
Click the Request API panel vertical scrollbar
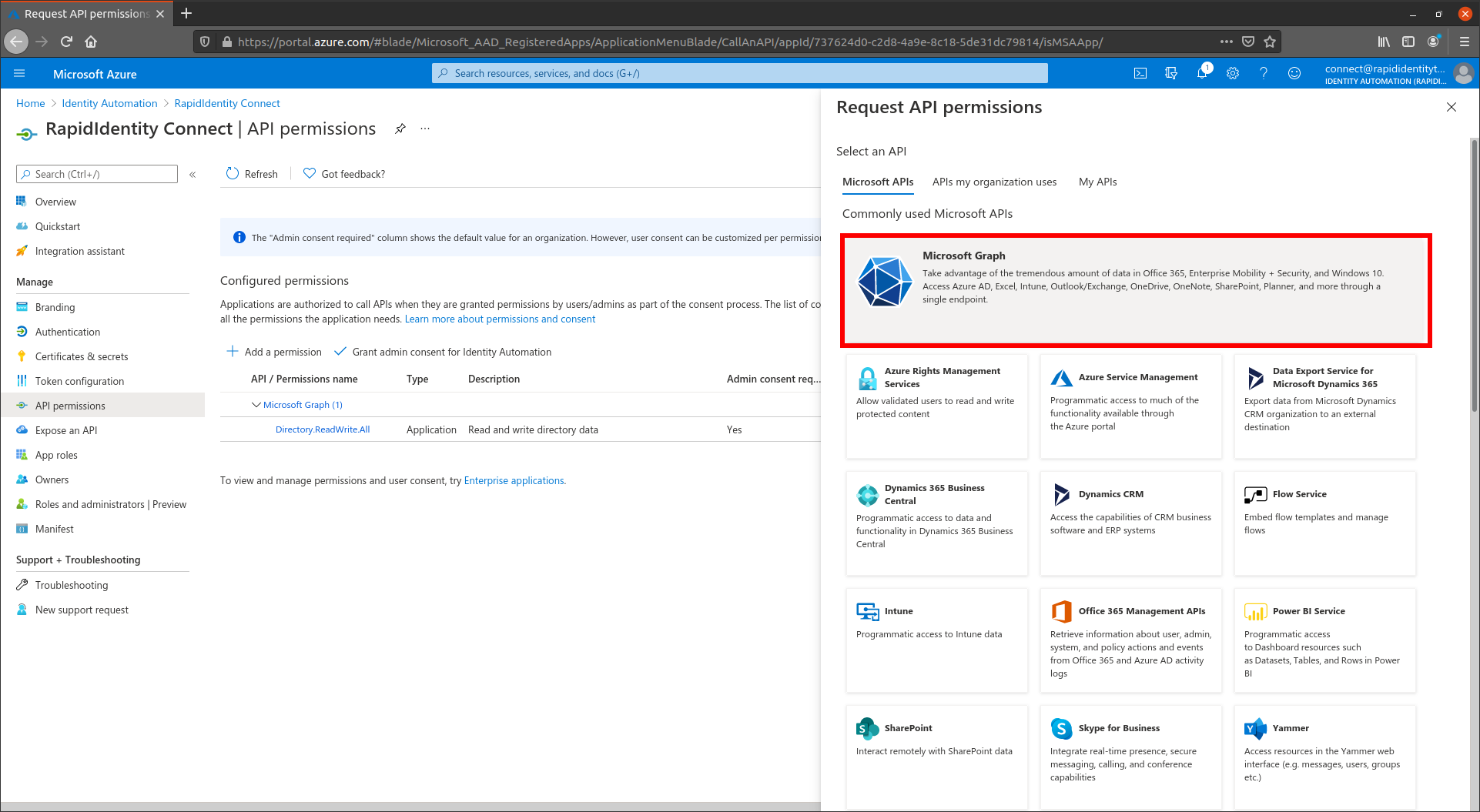pos(1474,276)
